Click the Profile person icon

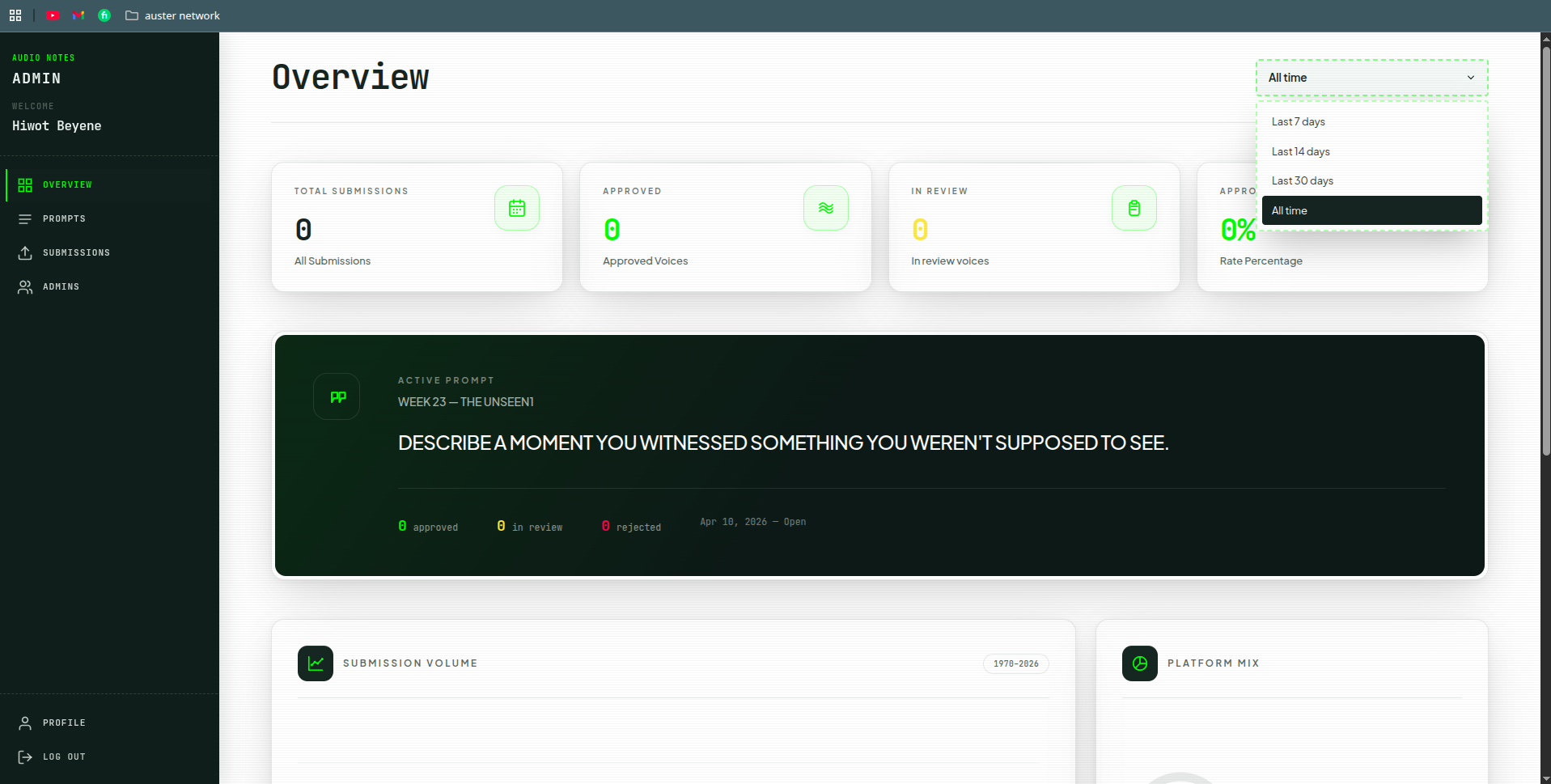(x=25, y=723)
